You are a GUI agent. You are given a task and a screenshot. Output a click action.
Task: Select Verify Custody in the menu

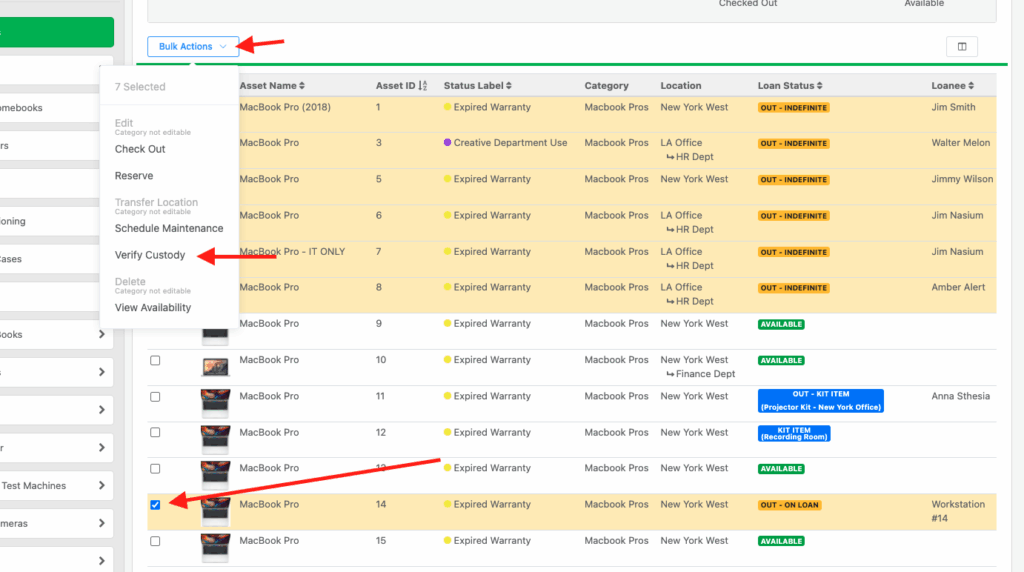tap(150, 255)
